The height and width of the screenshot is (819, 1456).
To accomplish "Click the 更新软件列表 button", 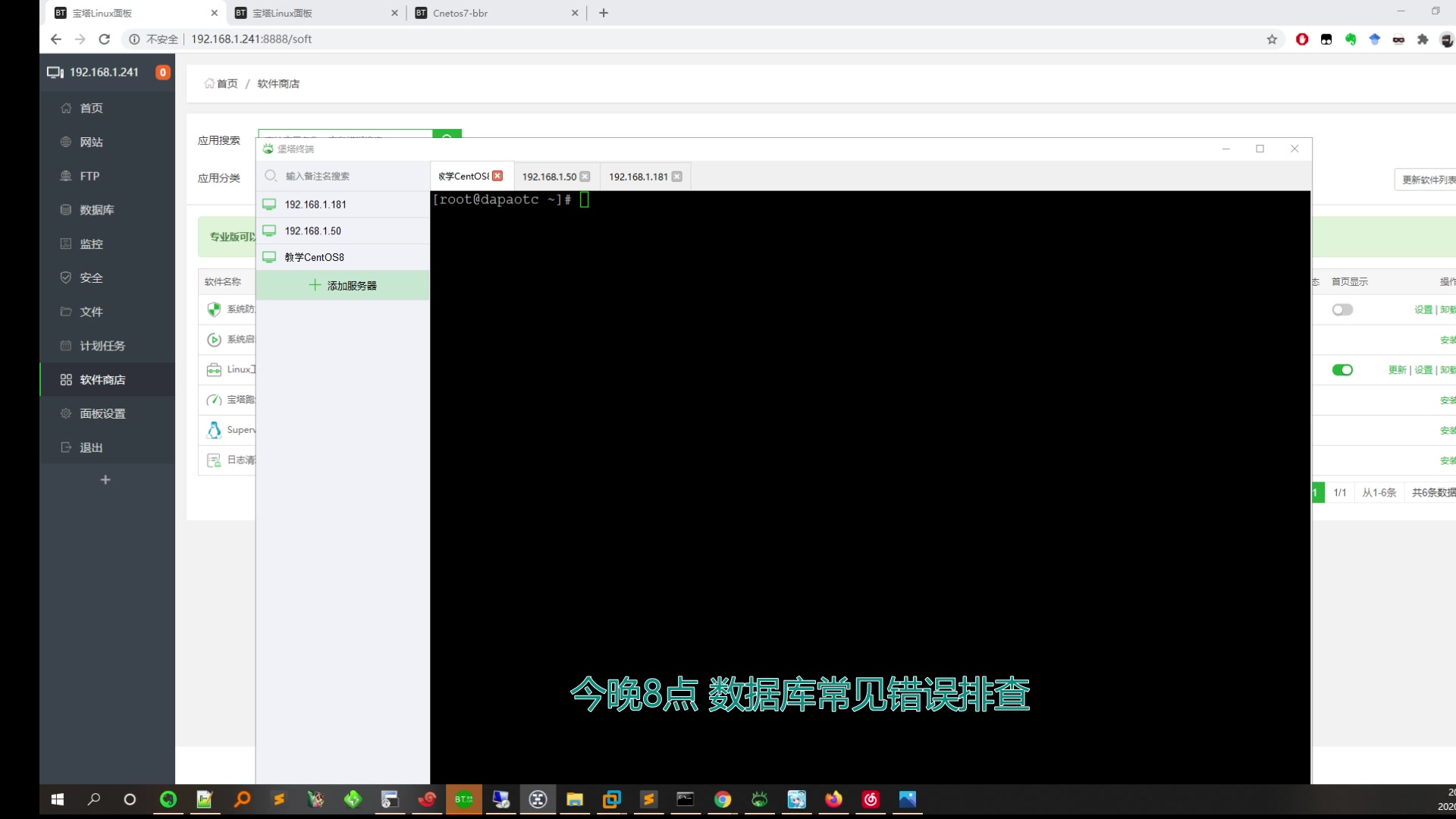I will (x=1426, y=180).
